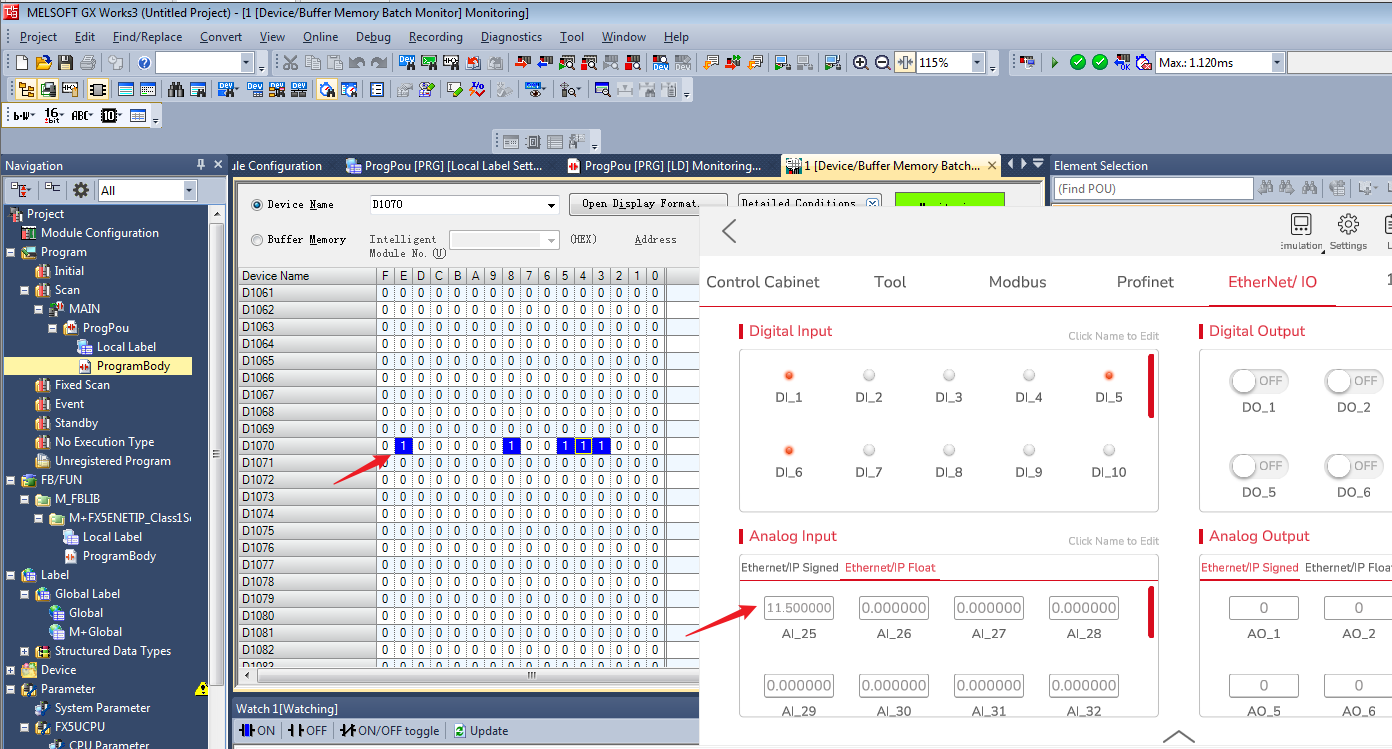
Task: Click the ON/OFF toggle watch button
Action: [x=391, y=731]
